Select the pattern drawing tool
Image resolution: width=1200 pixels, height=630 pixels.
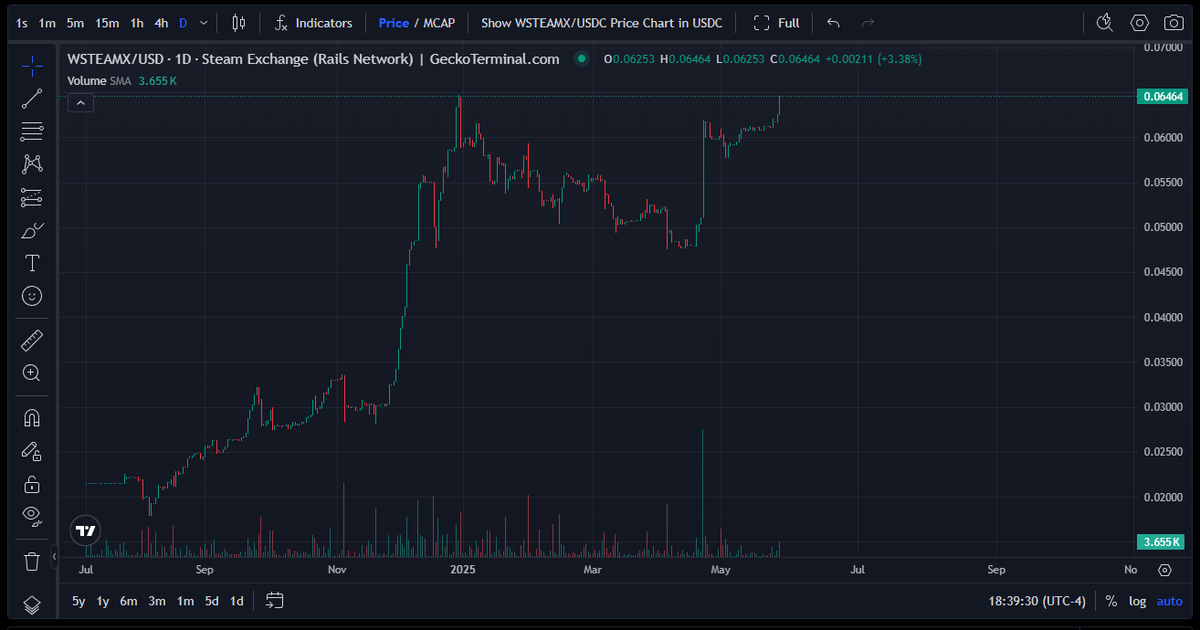click(32, 164)
